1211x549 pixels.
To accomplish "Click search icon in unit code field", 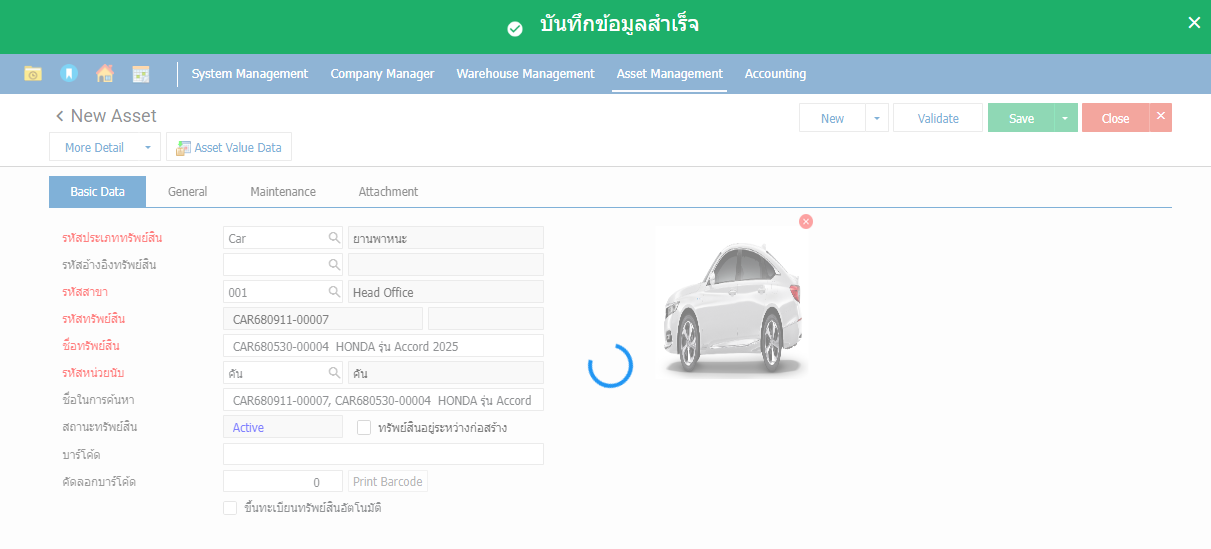I will pyautogui.click(x=334, y=373).
